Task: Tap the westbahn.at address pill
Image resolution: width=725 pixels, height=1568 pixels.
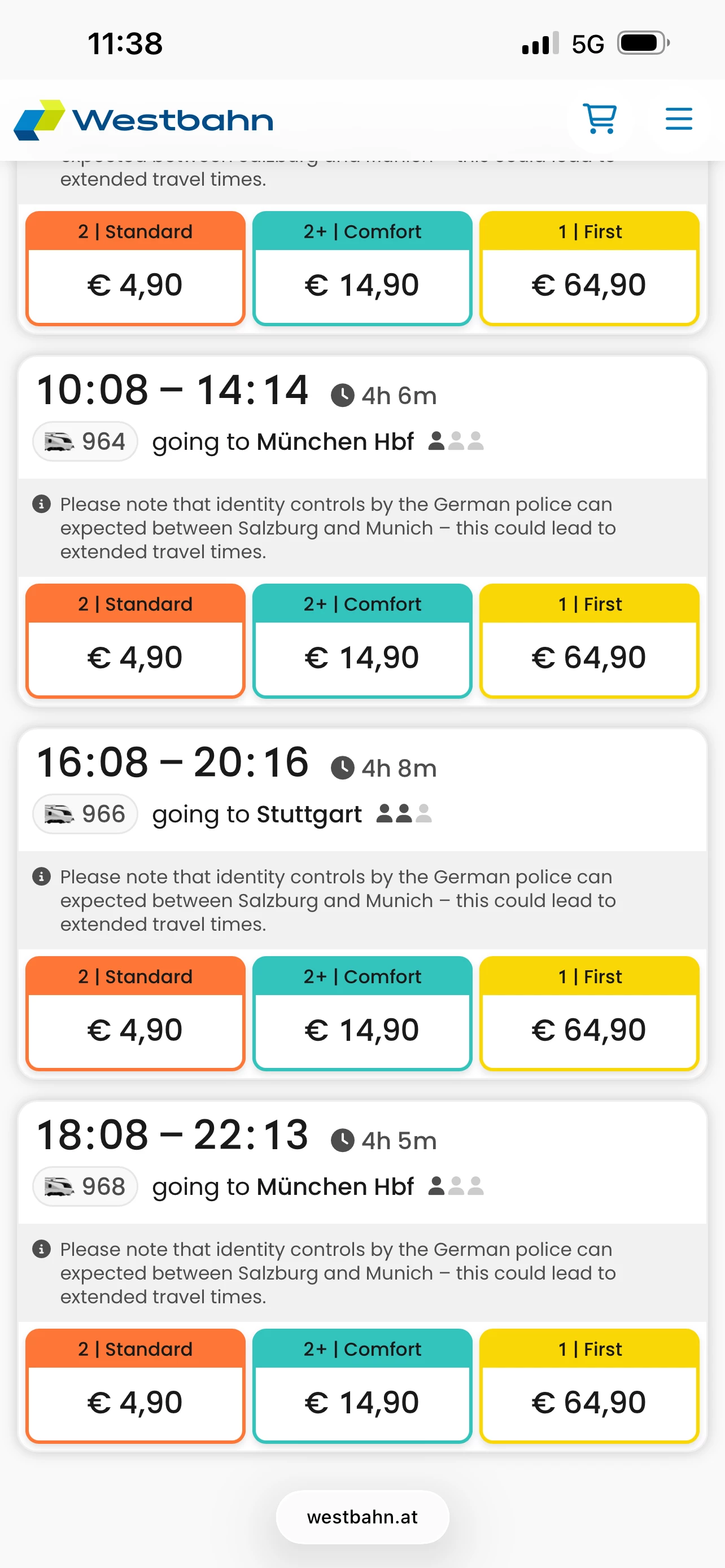Action: point(362,1517)
